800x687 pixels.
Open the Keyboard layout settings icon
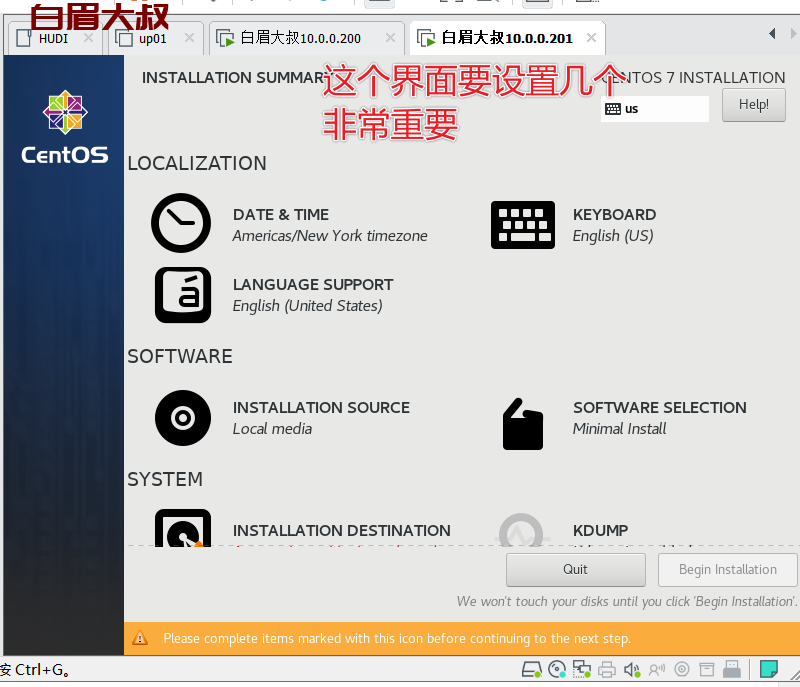point(522,225)
